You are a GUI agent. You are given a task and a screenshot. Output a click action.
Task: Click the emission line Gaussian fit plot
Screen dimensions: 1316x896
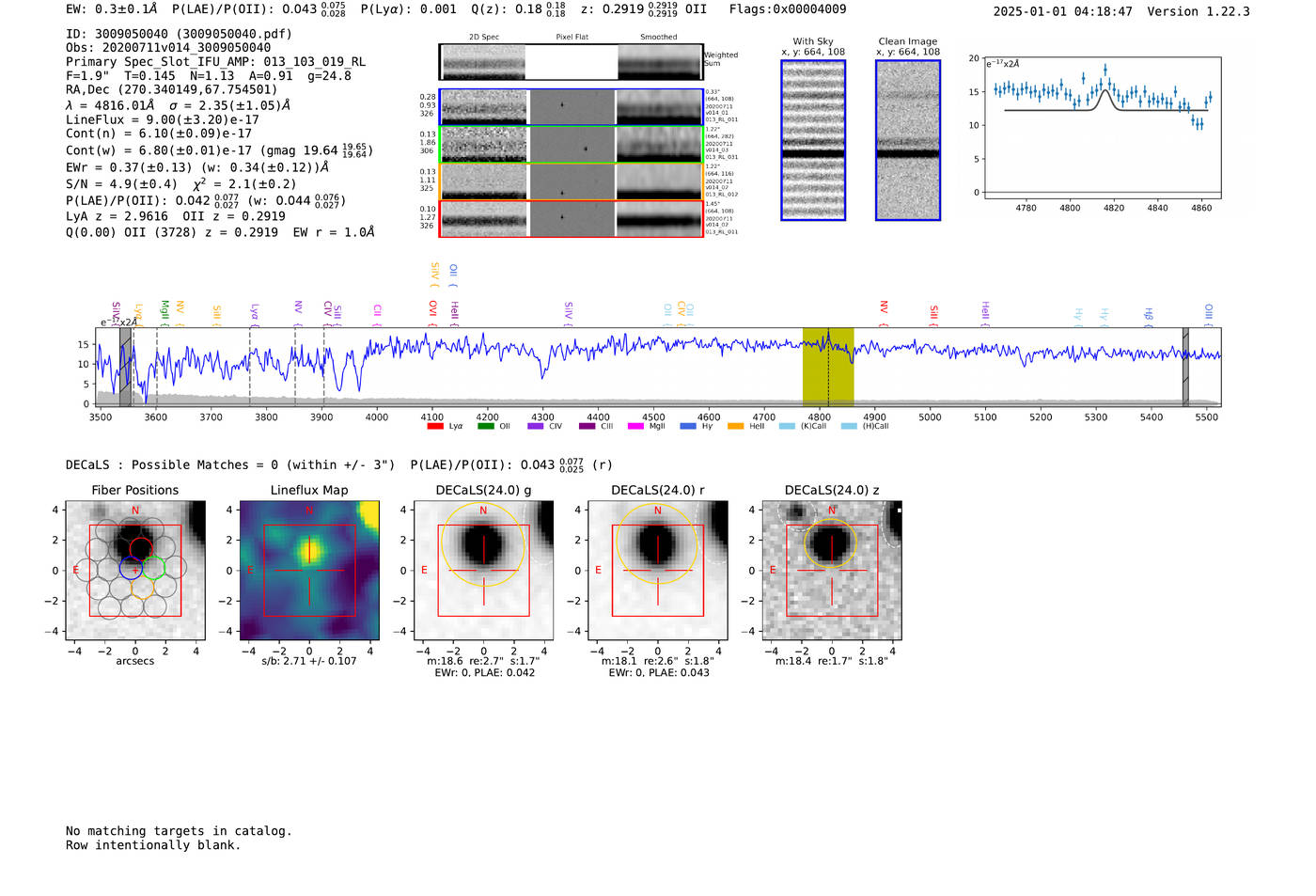click(x=1102, y=129)
